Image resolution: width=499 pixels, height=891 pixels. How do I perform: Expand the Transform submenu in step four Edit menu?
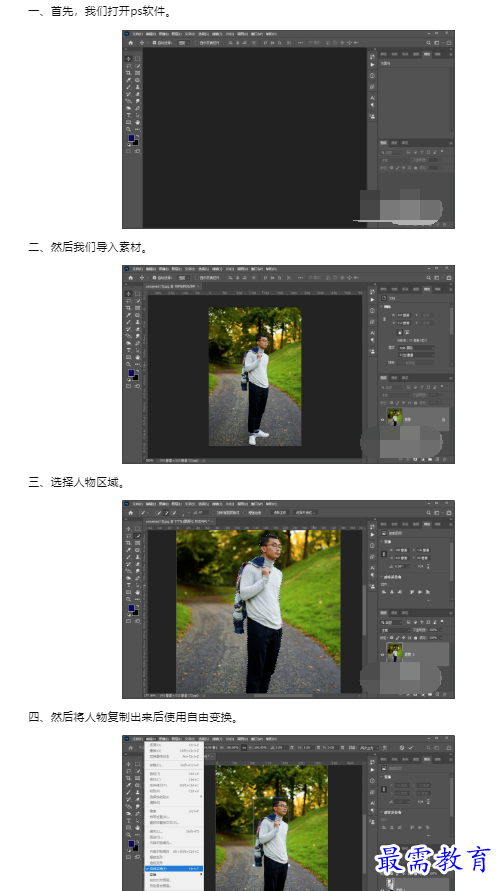click(174, 875)
